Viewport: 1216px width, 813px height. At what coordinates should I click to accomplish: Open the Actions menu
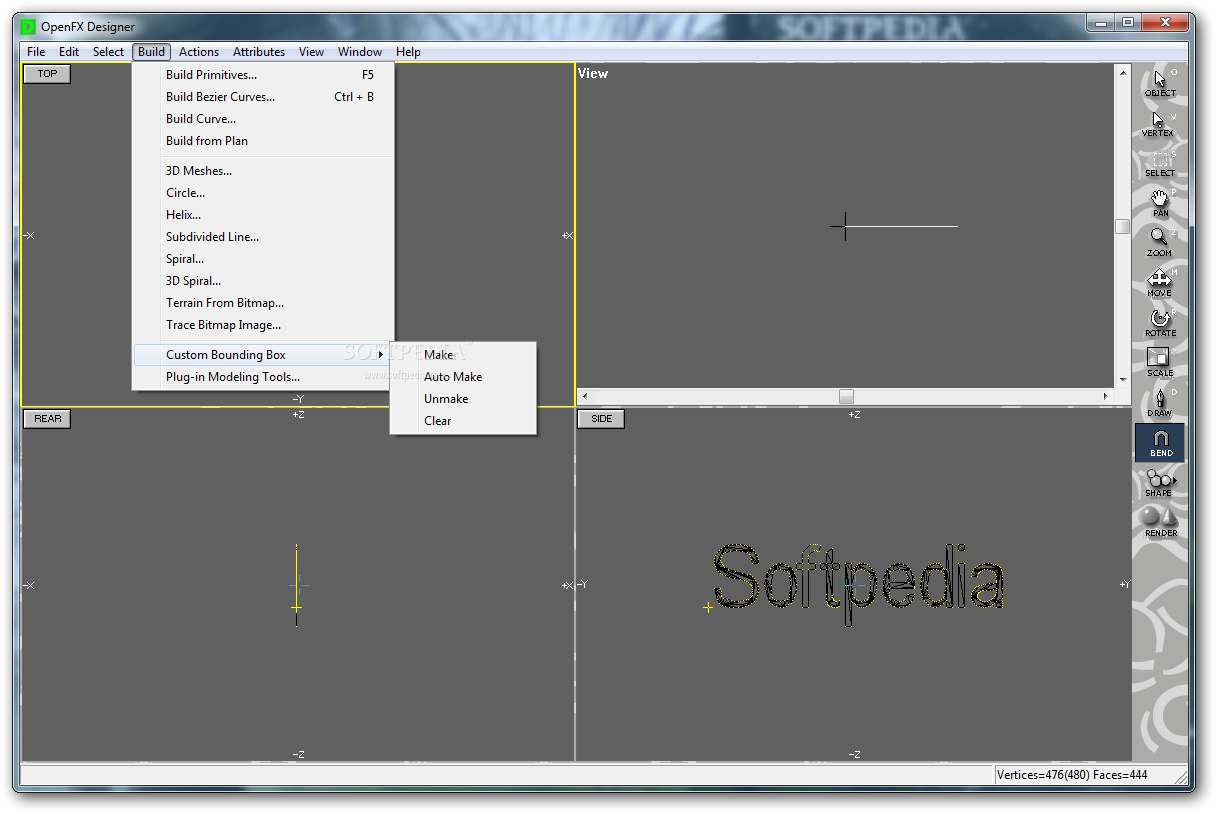point(199,52)
